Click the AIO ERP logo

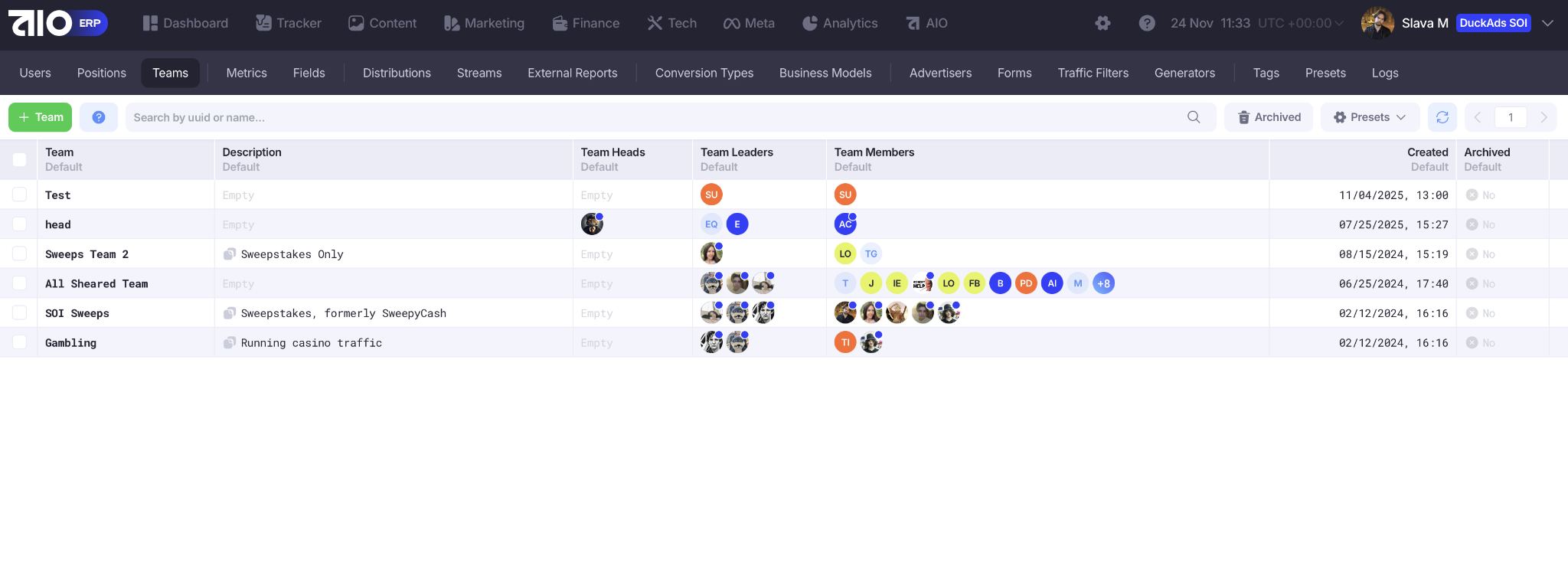(x=58, y=23)
